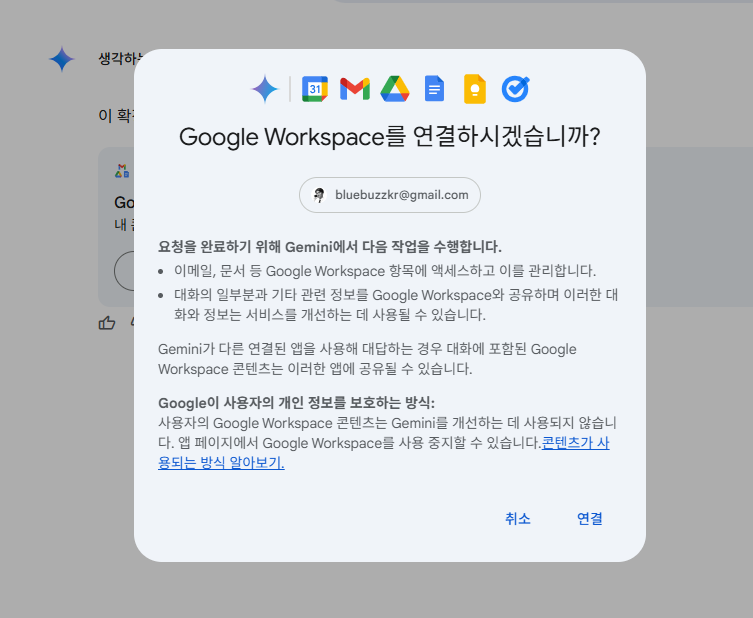Click the Google Keep icon
The image size is (753, 618).
475,89
